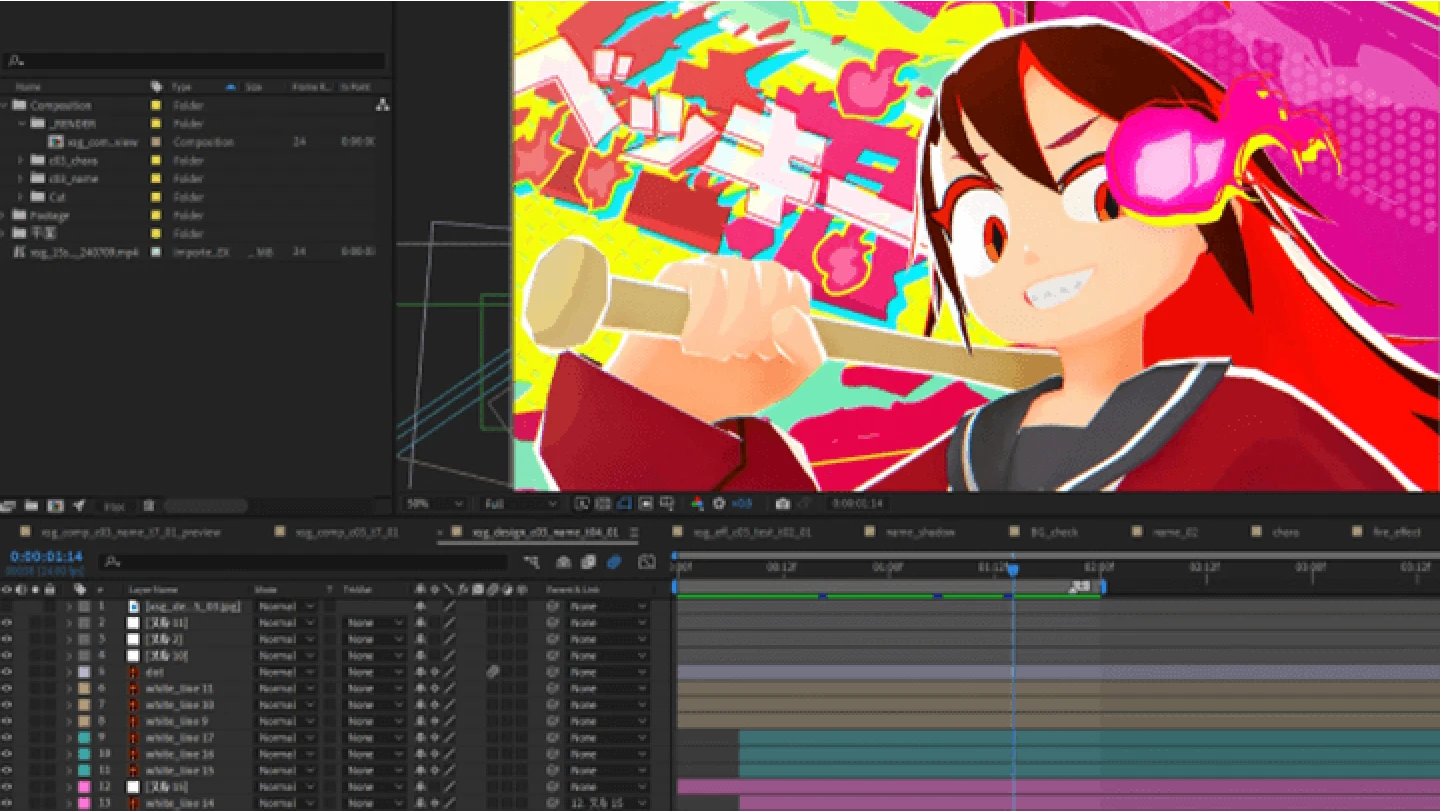1440x811 pixels.
Task: Click pick whip icon for white_line 11 layer
Action: pos(552,688)
